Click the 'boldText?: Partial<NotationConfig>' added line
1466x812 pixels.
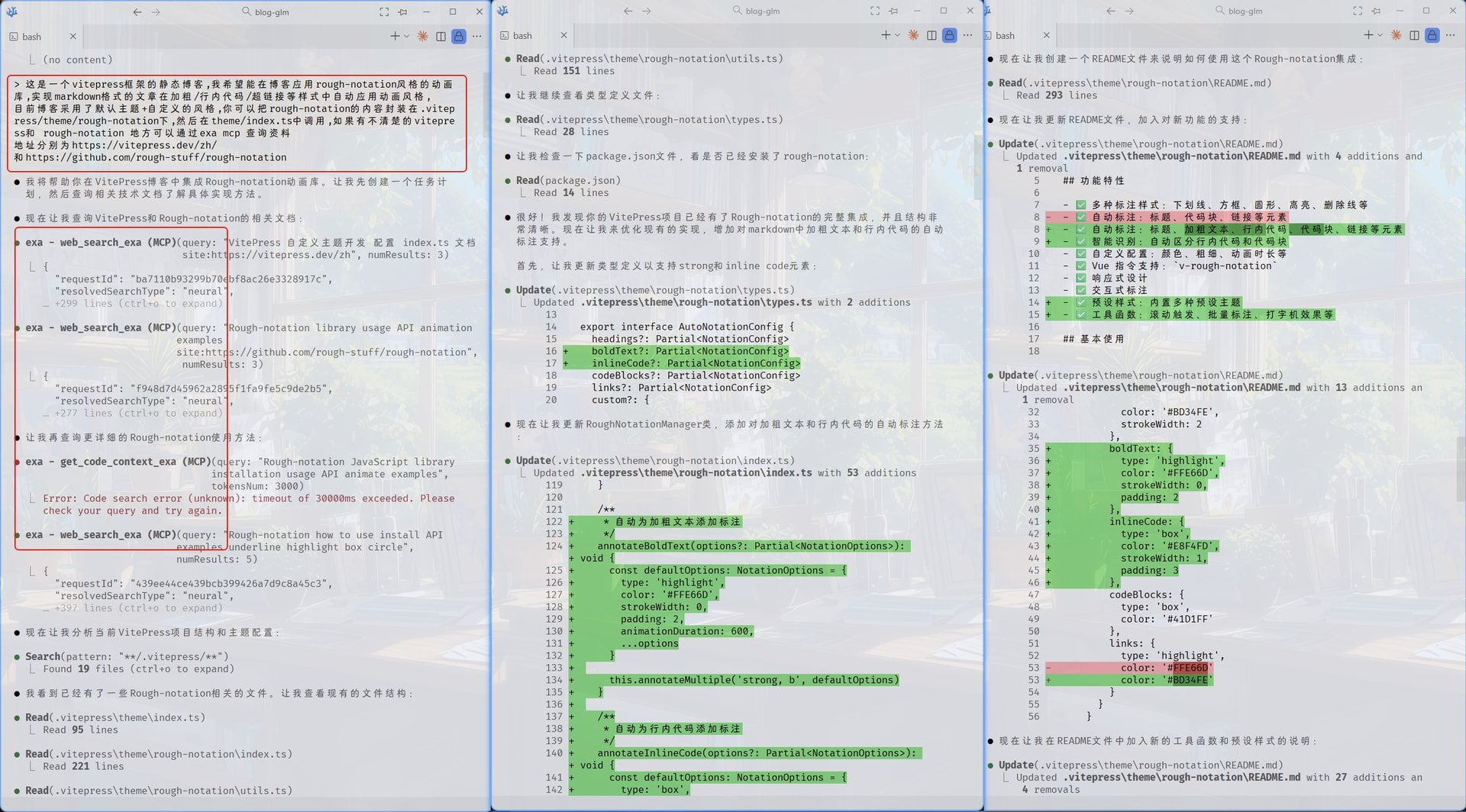[x=689, y=352]
